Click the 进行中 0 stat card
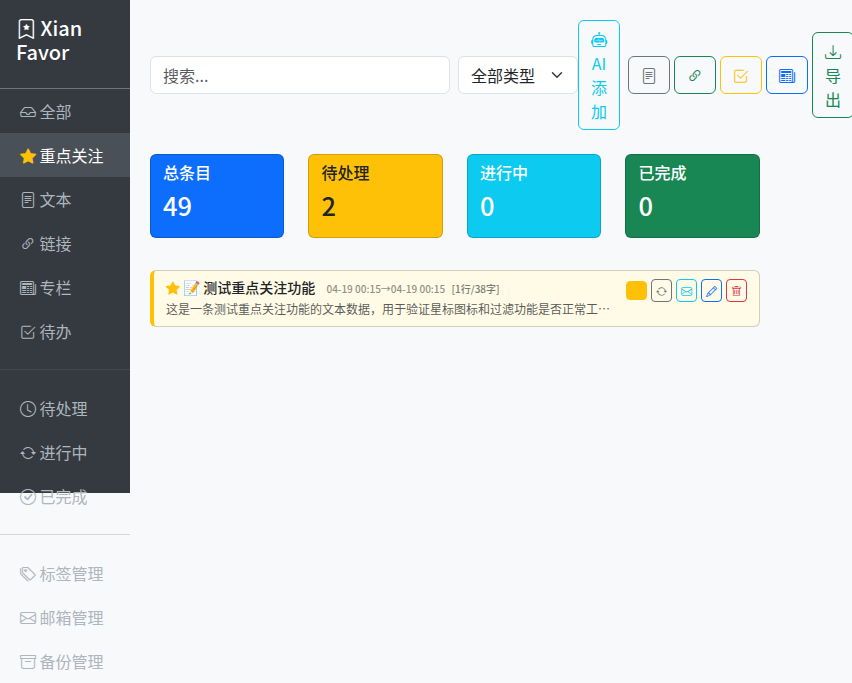This screenshot has width=852, height=683. pos(534,196)
